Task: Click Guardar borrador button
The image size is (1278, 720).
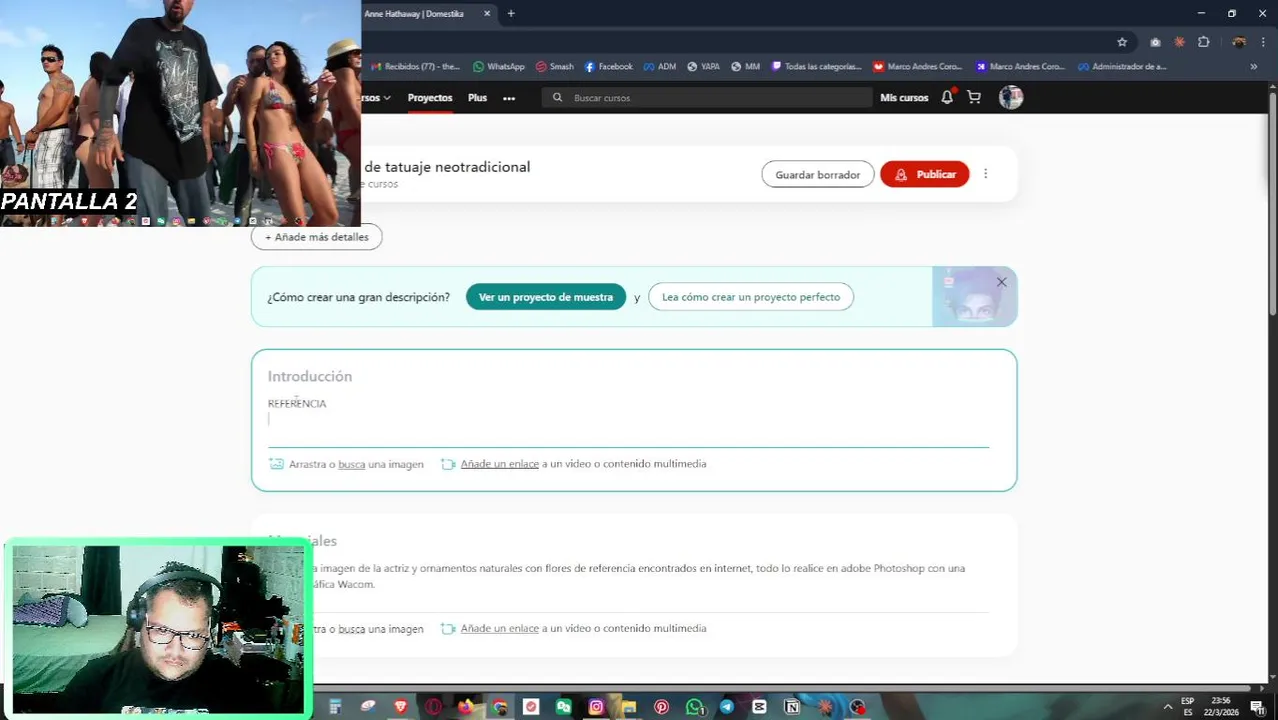Action: coord(818,174)
